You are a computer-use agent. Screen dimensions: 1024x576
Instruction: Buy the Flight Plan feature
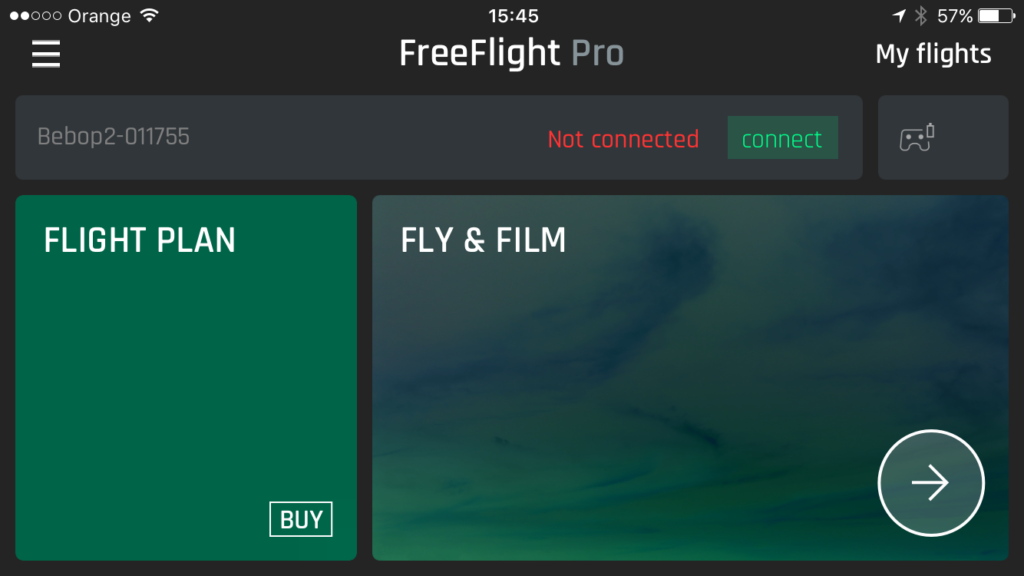click(x=300, y=519)
